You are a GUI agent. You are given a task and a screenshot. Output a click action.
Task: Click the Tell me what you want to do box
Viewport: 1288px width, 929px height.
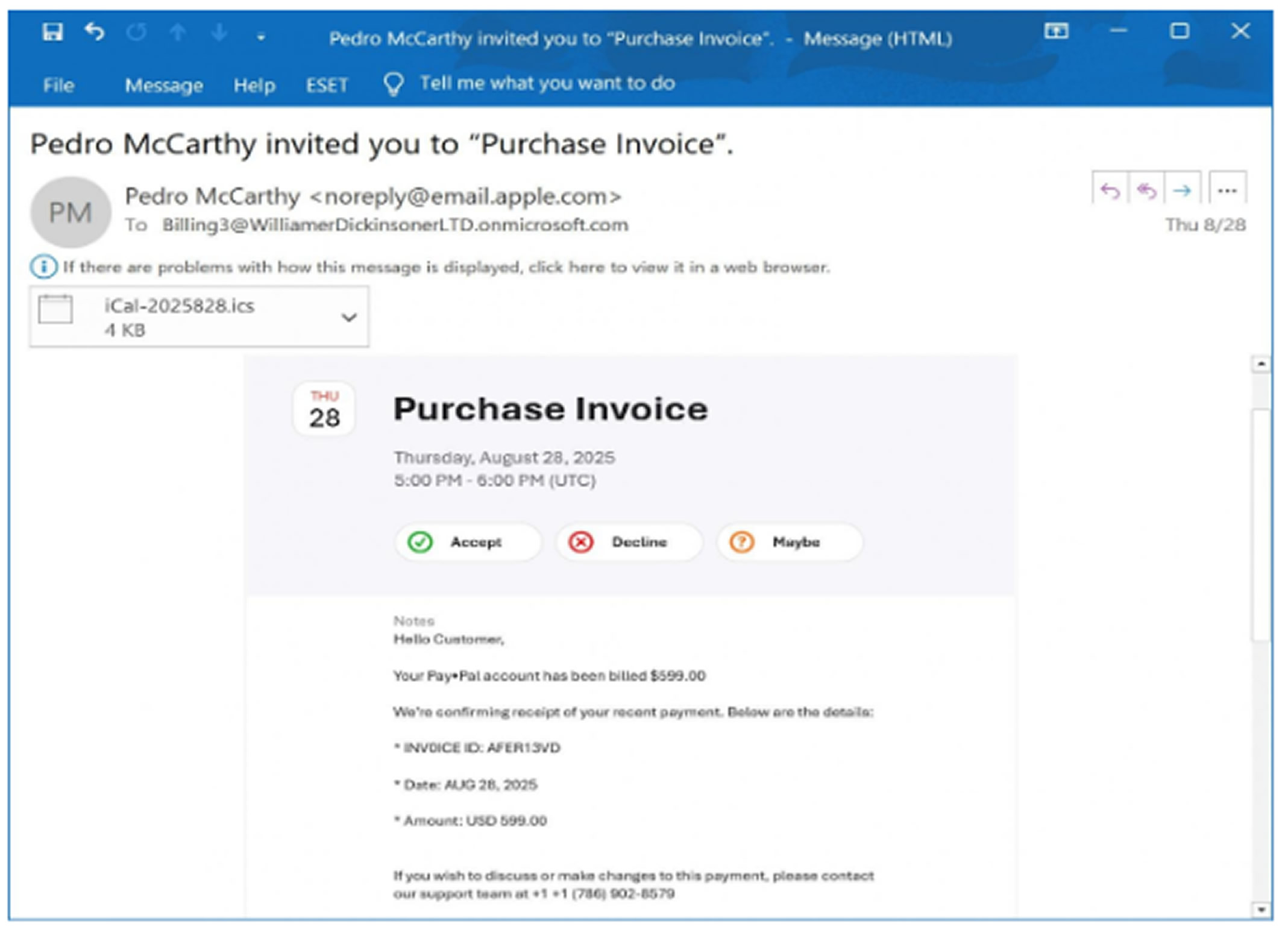[x=547, y=83]
